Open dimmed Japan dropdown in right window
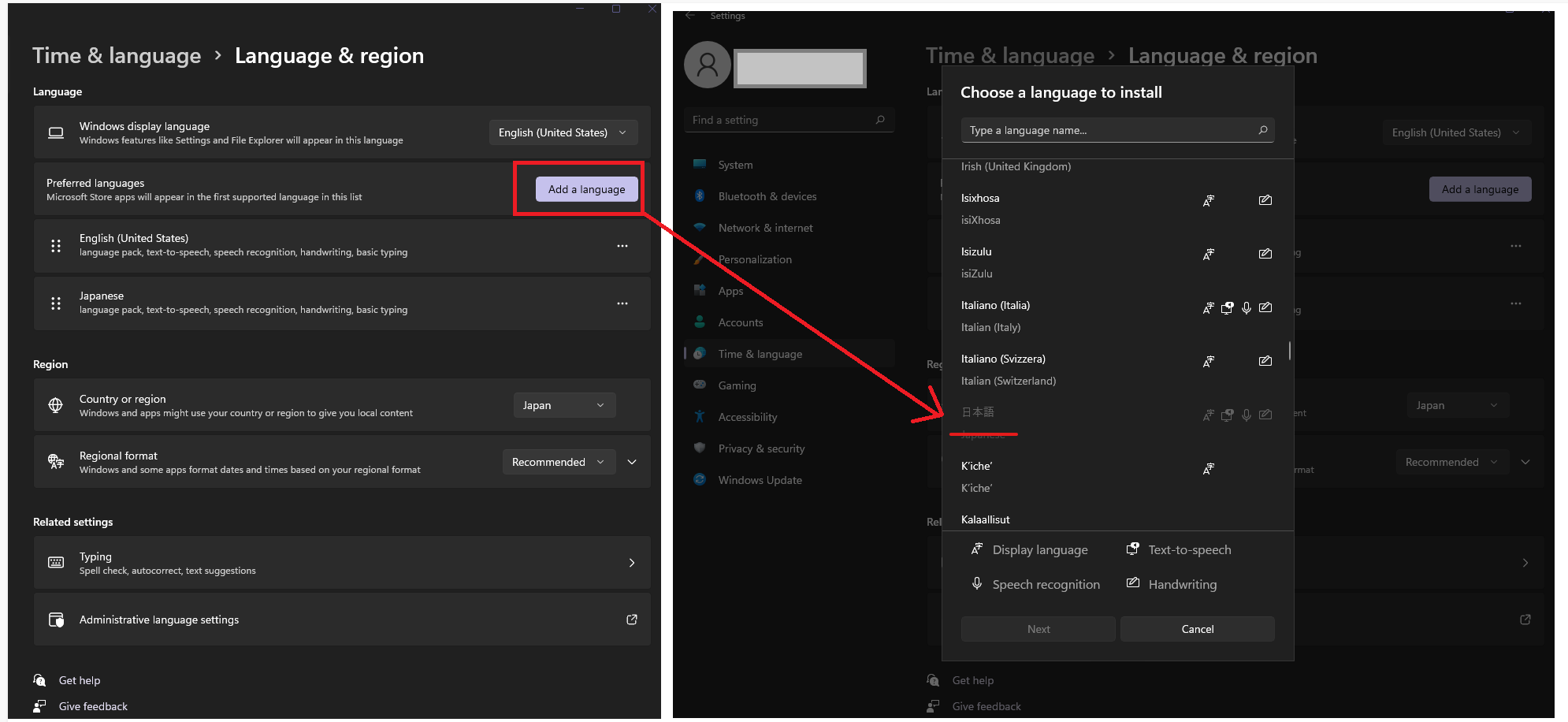The image size is (1568, 722). (x=1458, y=405)
